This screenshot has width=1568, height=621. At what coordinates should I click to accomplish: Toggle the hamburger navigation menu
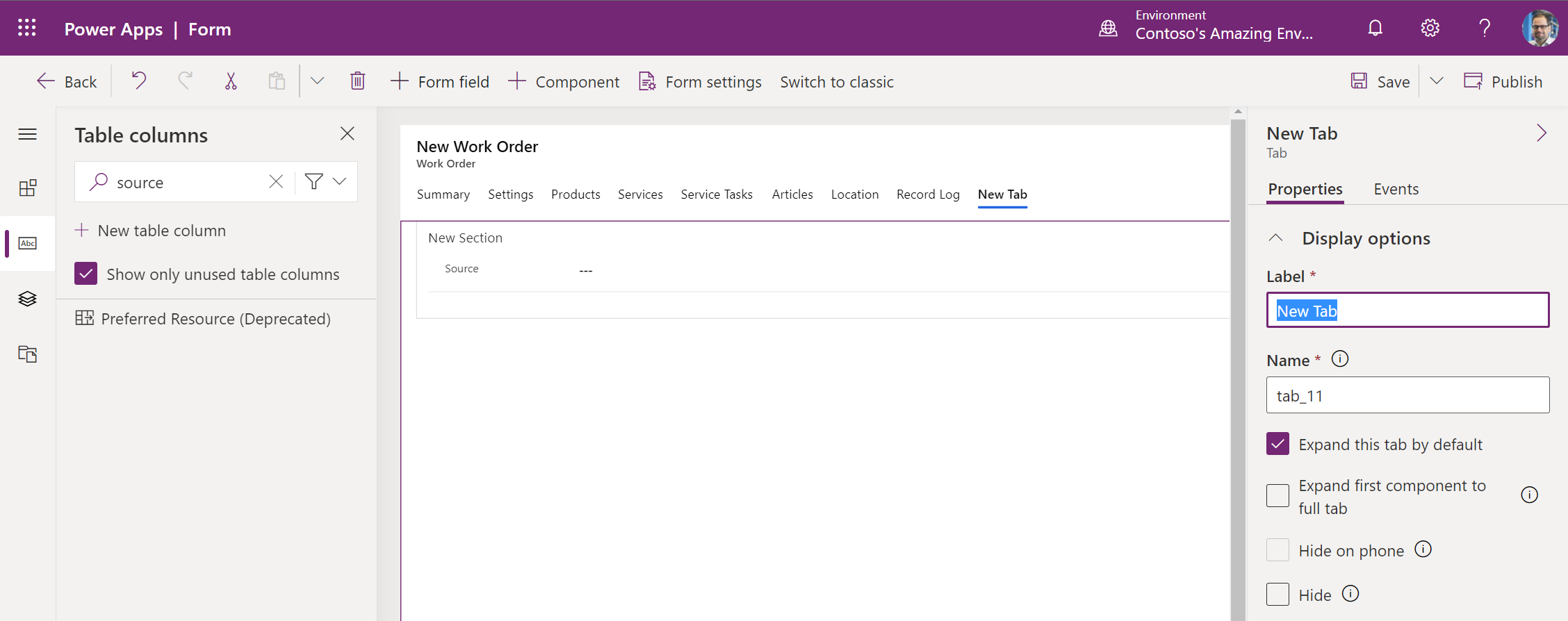28,134
